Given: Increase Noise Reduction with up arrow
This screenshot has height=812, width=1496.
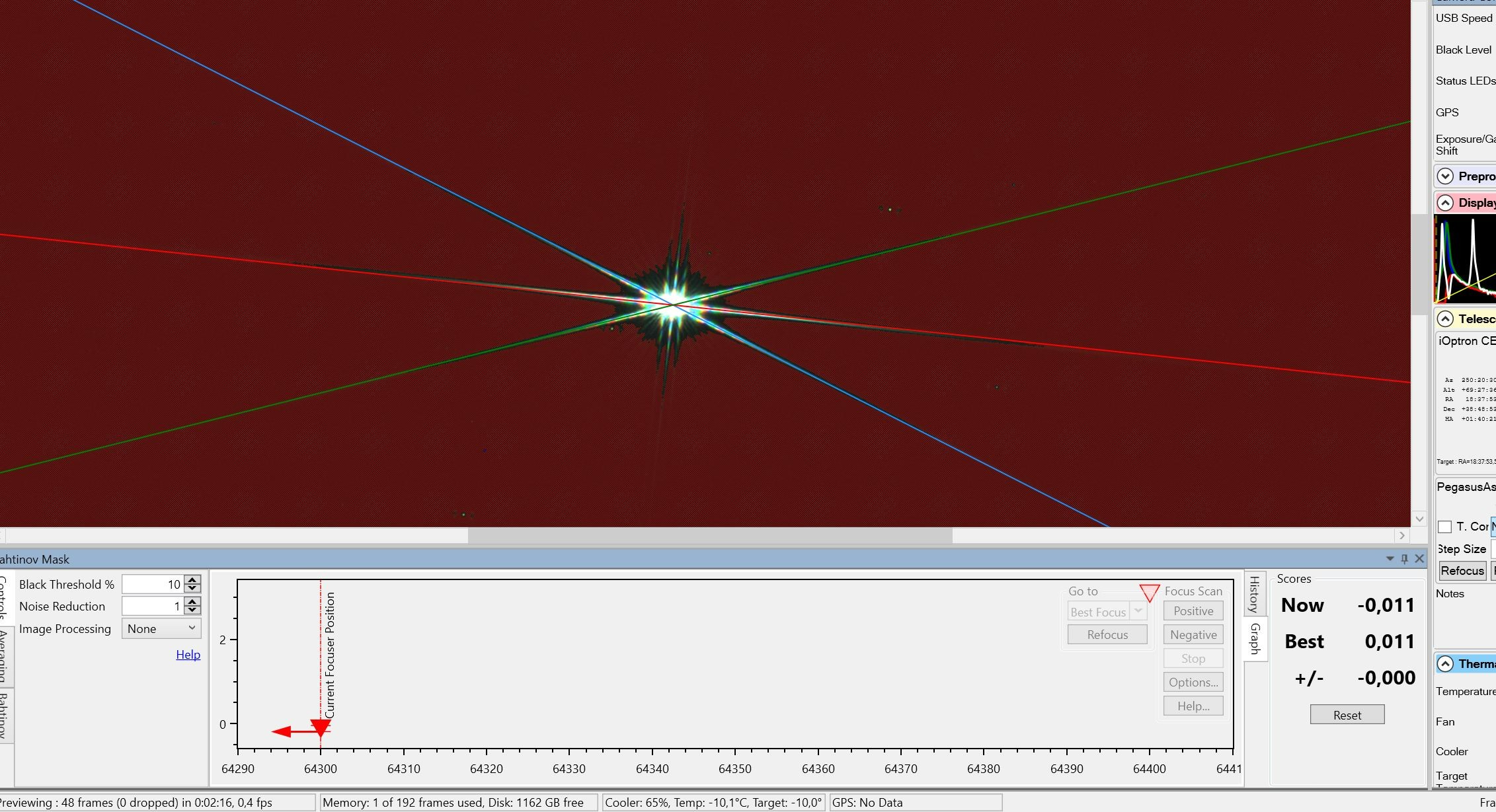Looking at the screenshot, I should click(x=192, y=601).
